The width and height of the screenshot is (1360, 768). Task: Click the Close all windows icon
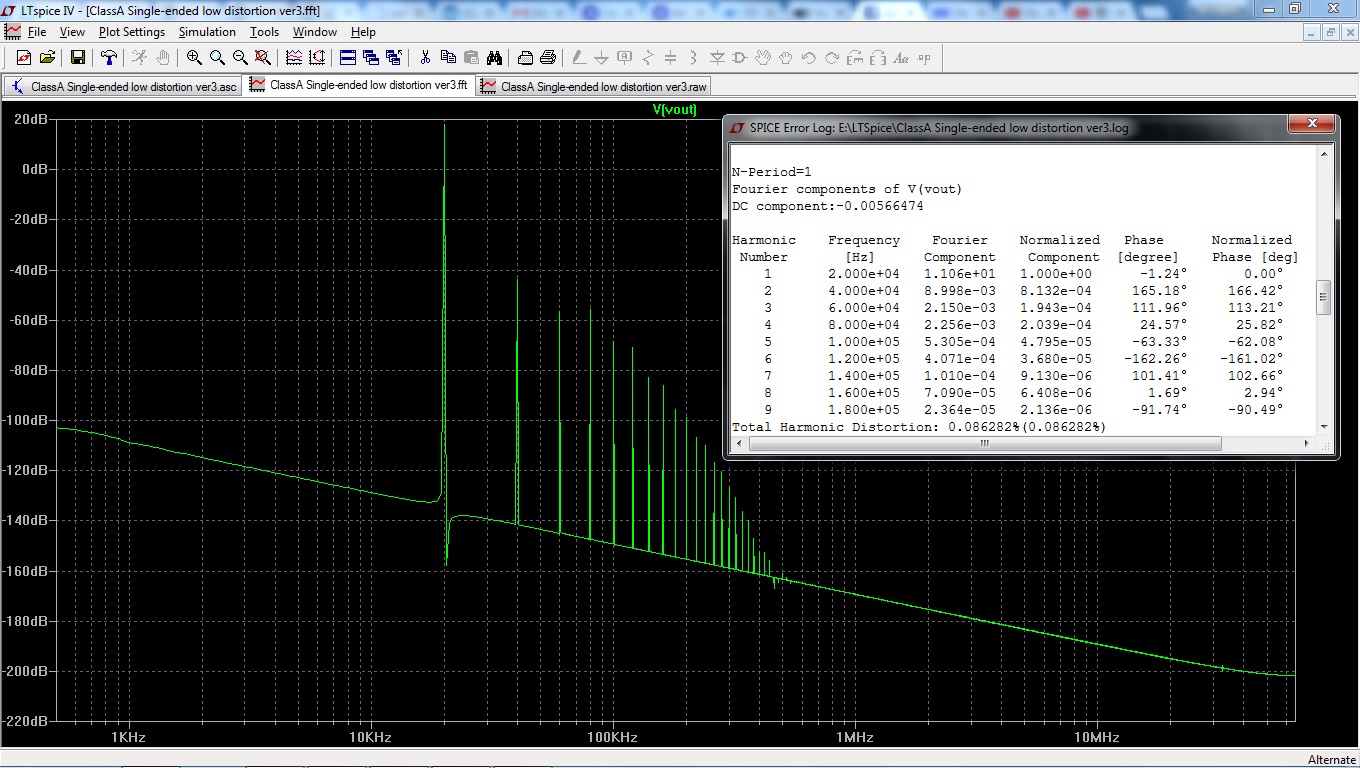tap(394, 57)
